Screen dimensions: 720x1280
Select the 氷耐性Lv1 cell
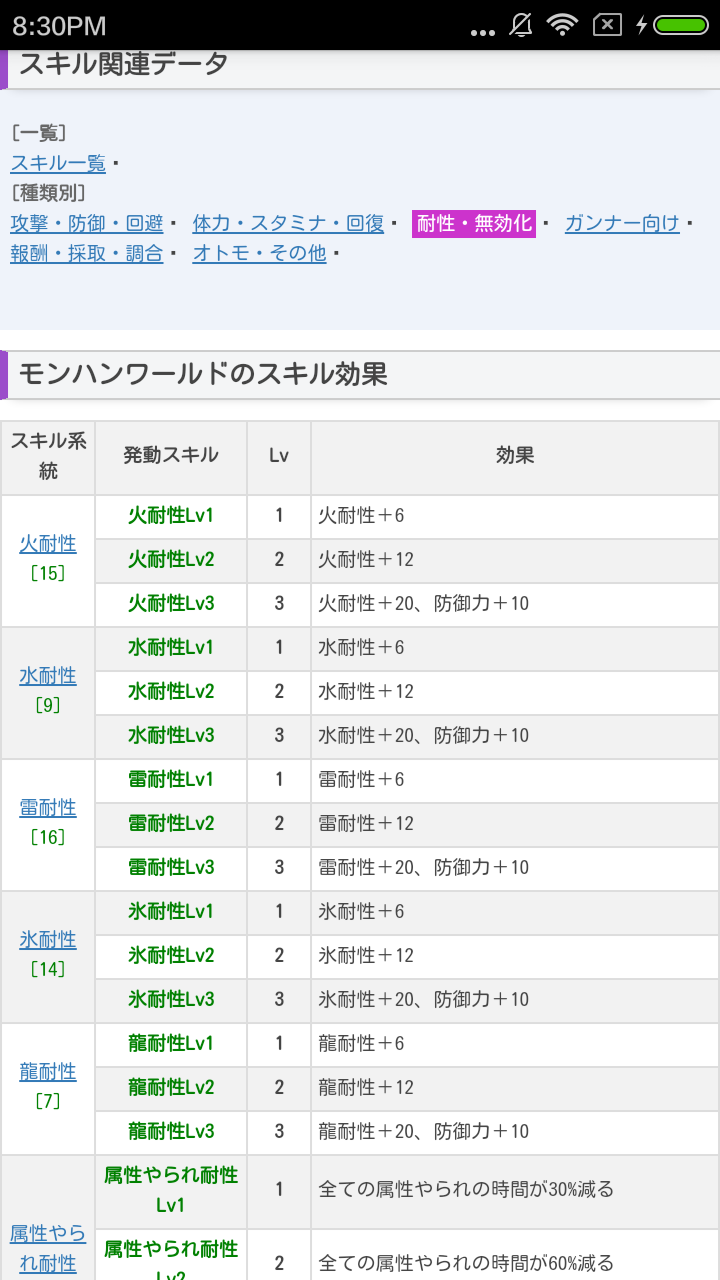point(171,912)
